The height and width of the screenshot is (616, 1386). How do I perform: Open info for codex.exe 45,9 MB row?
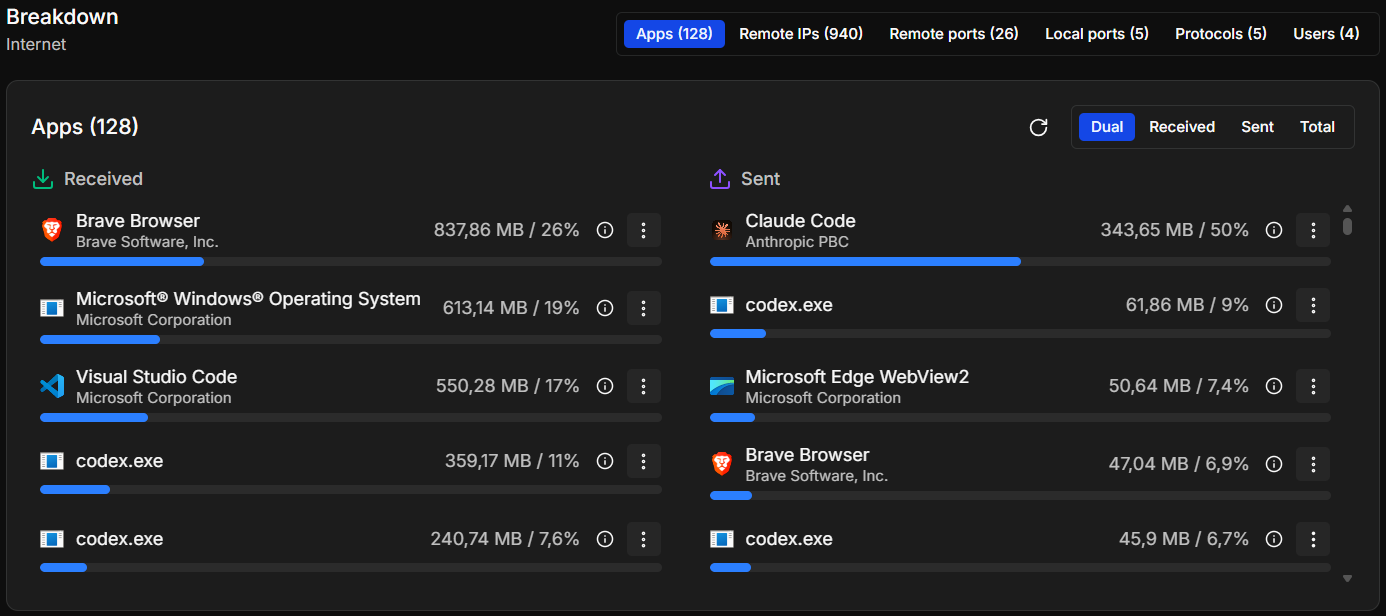tap(1274, 539)
